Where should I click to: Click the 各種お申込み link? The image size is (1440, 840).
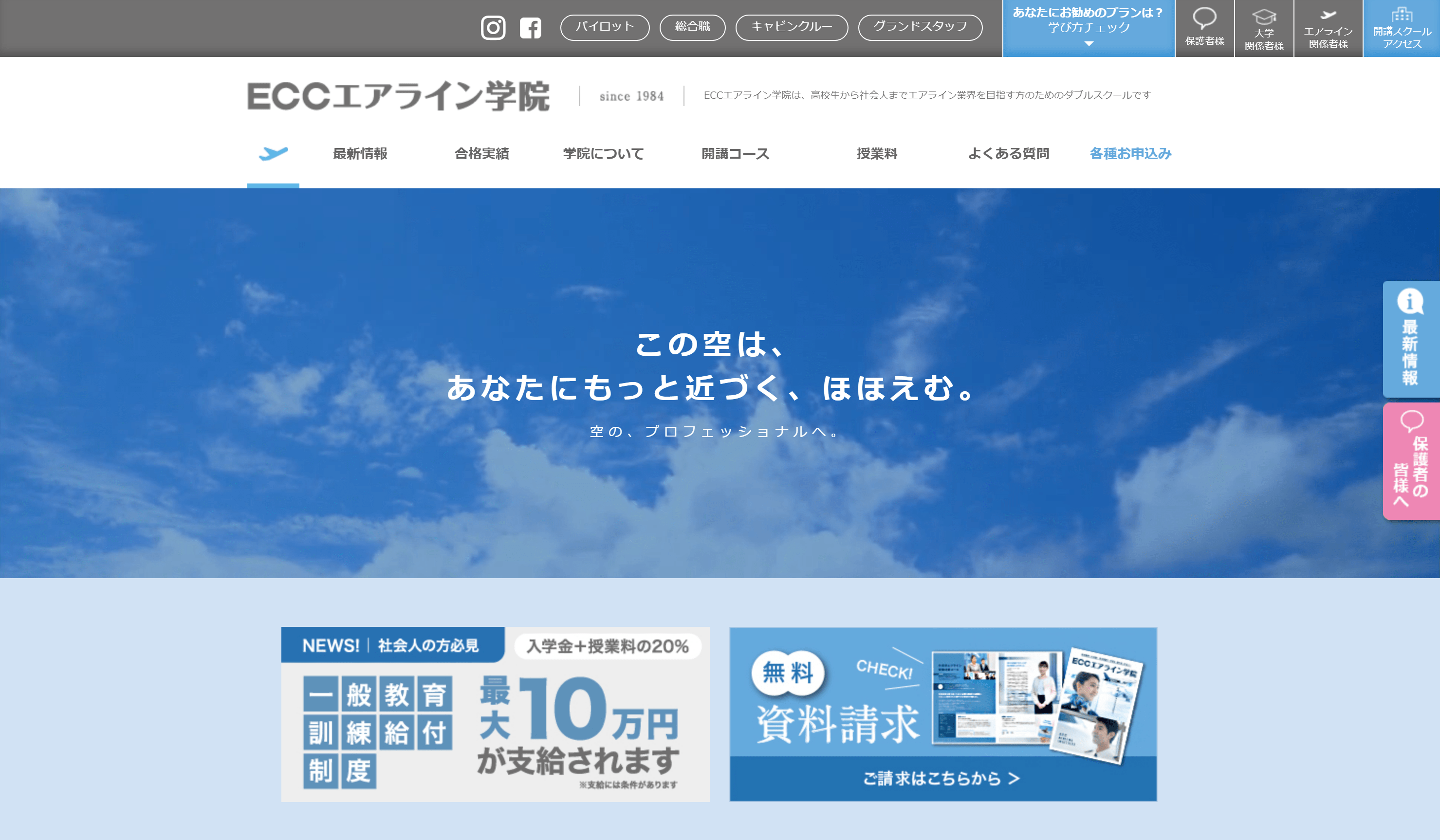pos(1130,154)
